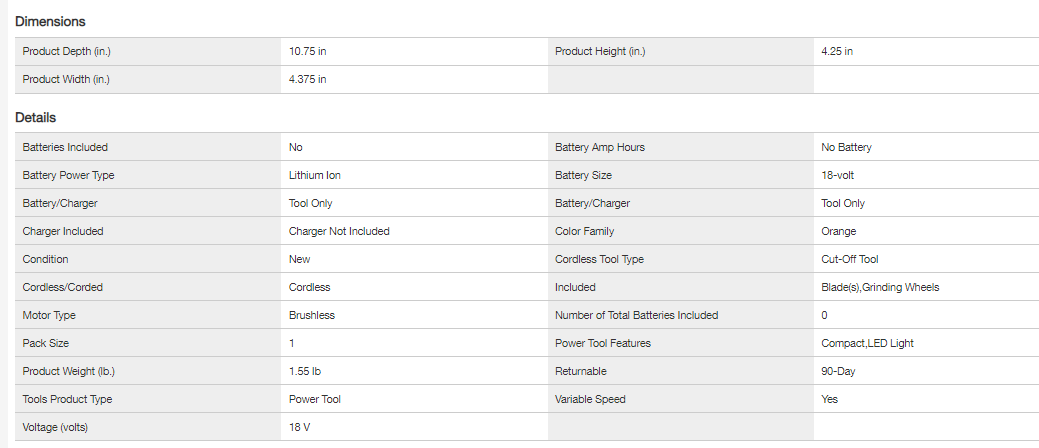Click the Details section heading

(x=35, y=117)
